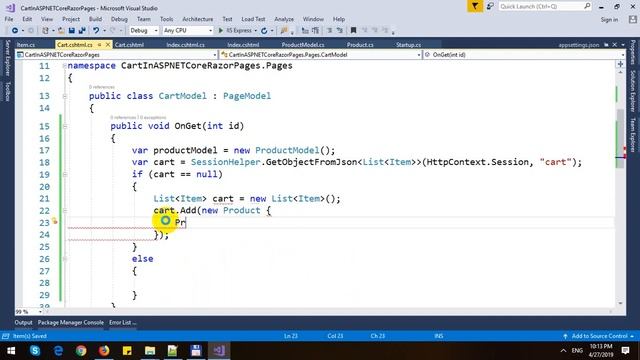This screenshot has width=640, height=360.
Task: Switch to the Item.cs tab
Action: click(x=26, y=45)
